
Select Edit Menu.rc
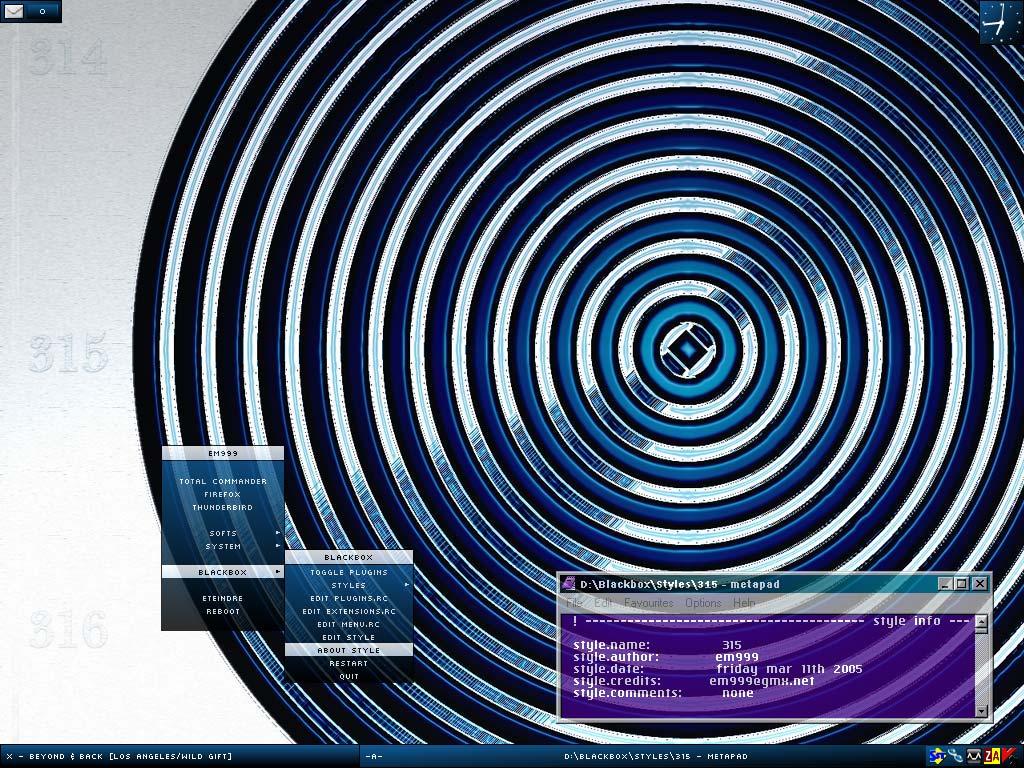349,624
